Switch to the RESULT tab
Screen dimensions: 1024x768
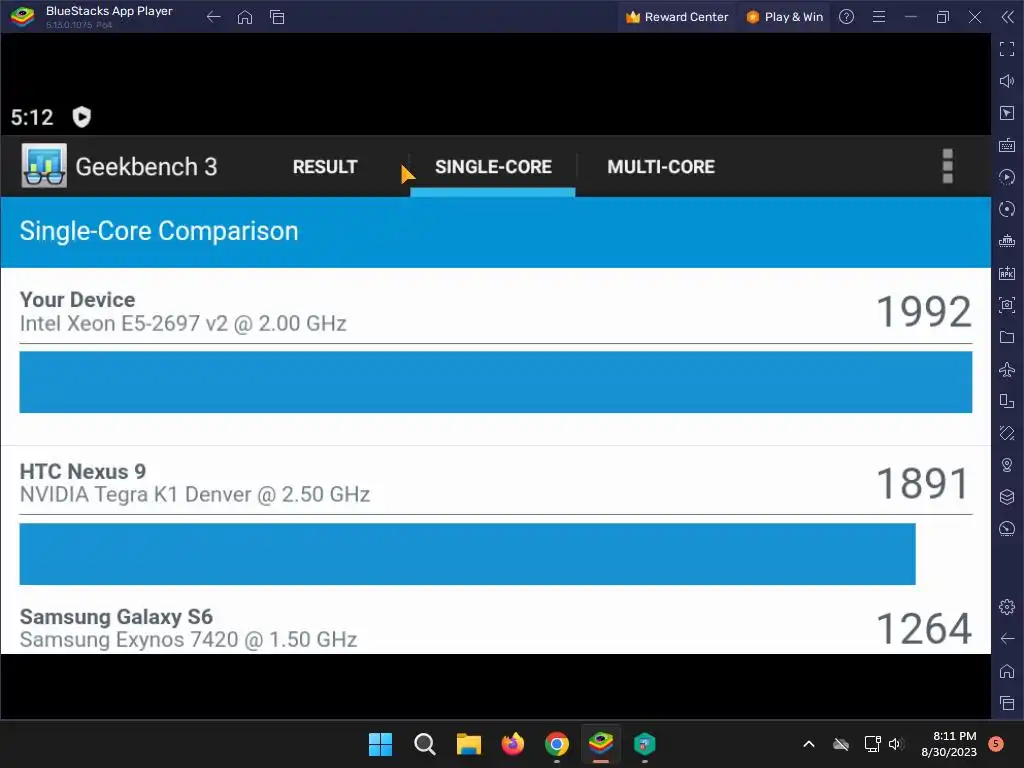pos(325,167)
